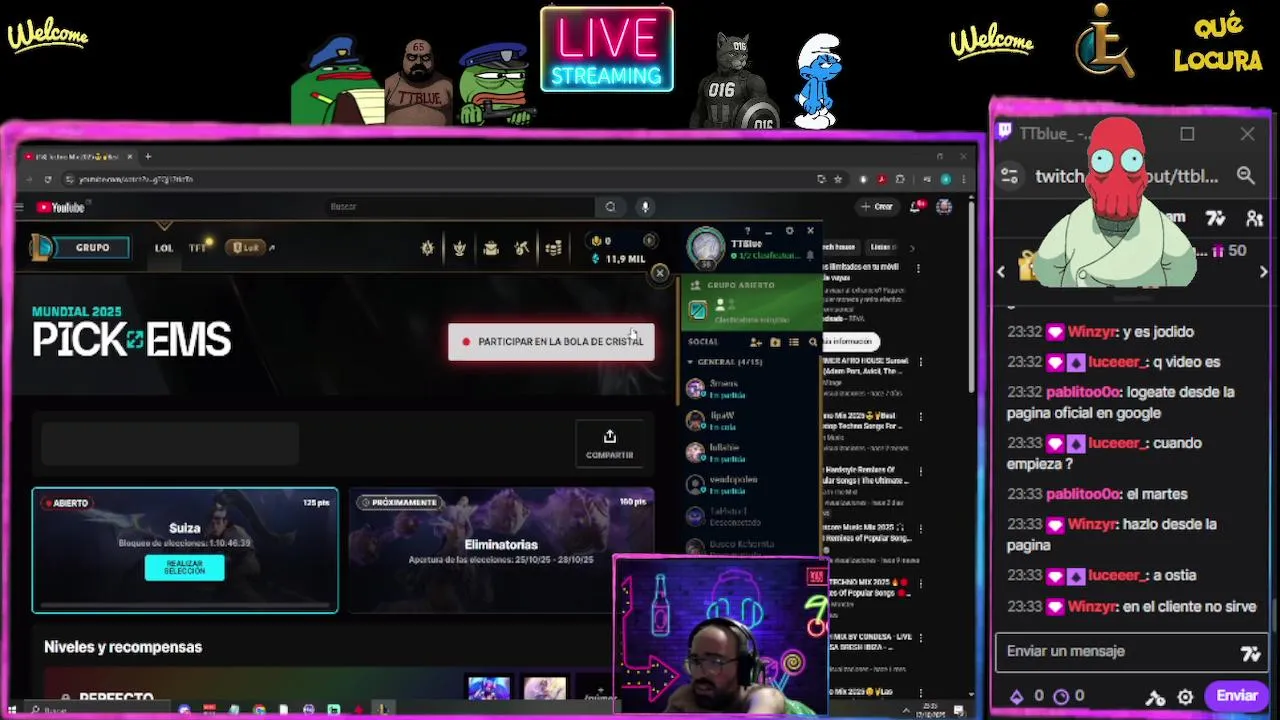Open YouTube notifications bell
1280x720 pixels.
coord(915,207)
